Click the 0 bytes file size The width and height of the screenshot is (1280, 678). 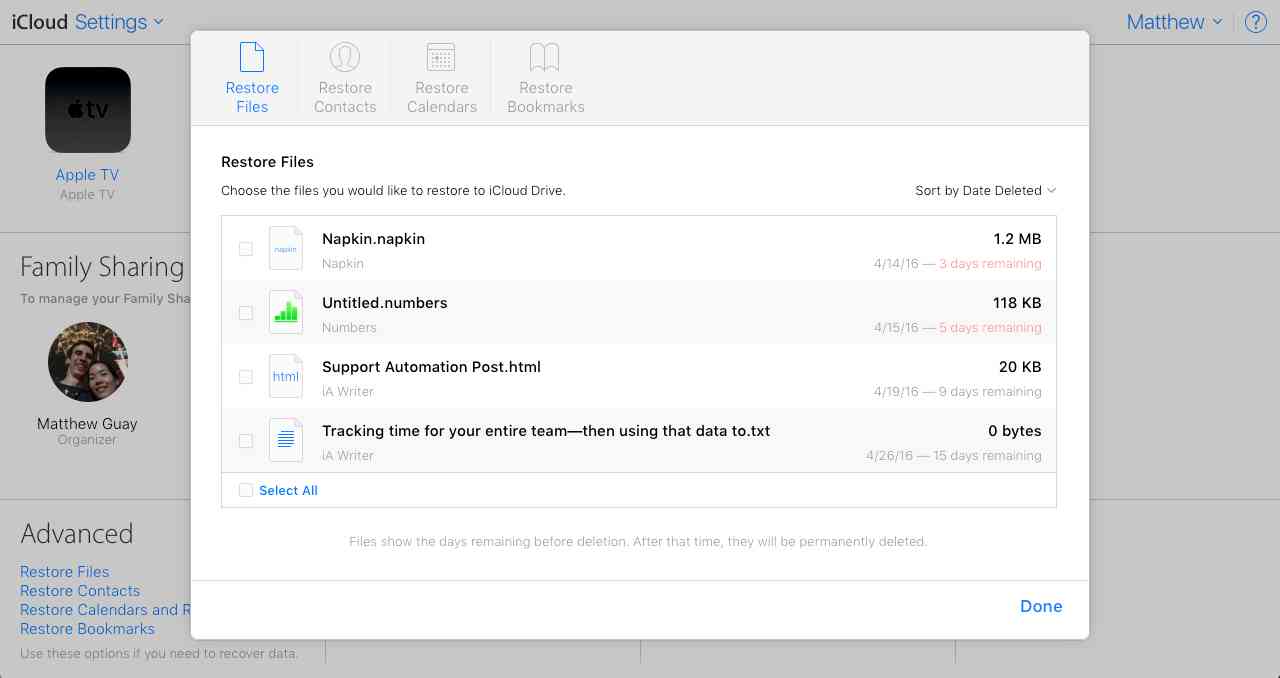pyautogui.click(x=1014, y=431)
